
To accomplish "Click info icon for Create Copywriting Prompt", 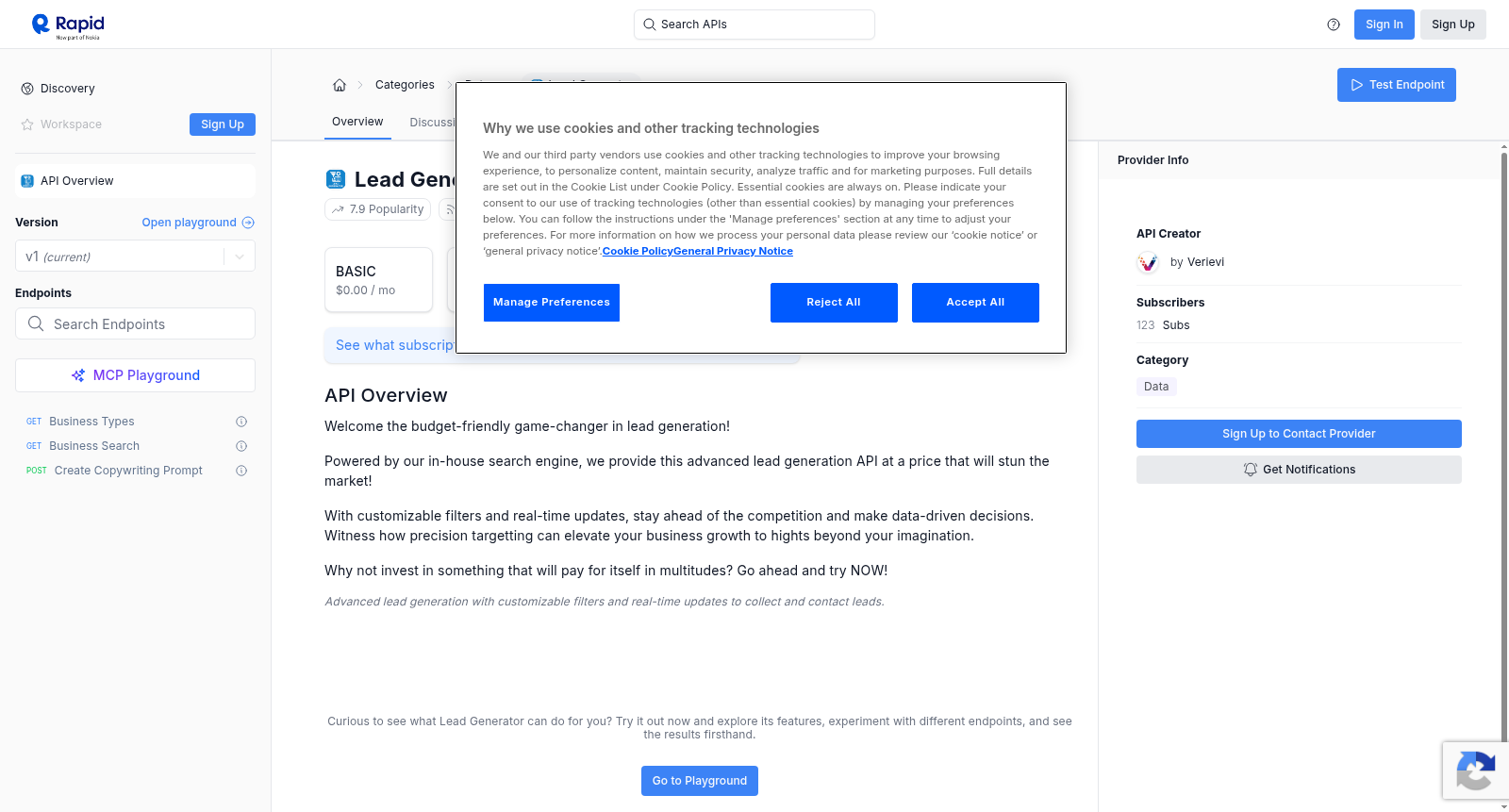I will click(241, 471).
